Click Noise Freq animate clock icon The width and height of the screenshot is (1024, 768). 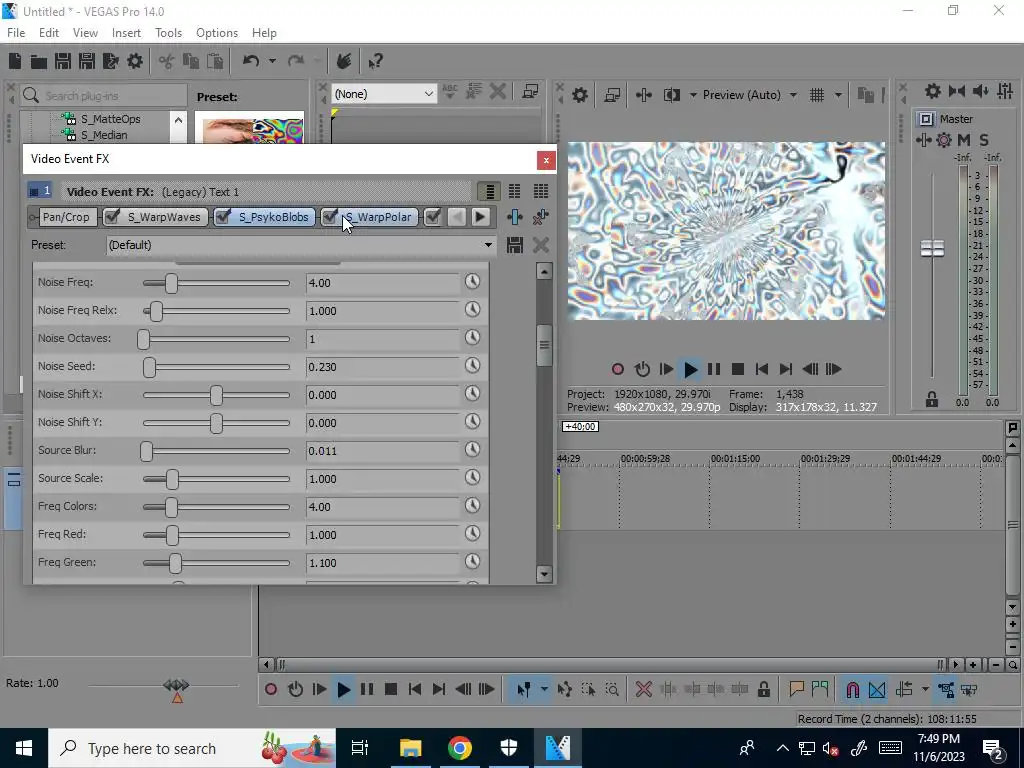click(x=472, y=281)
